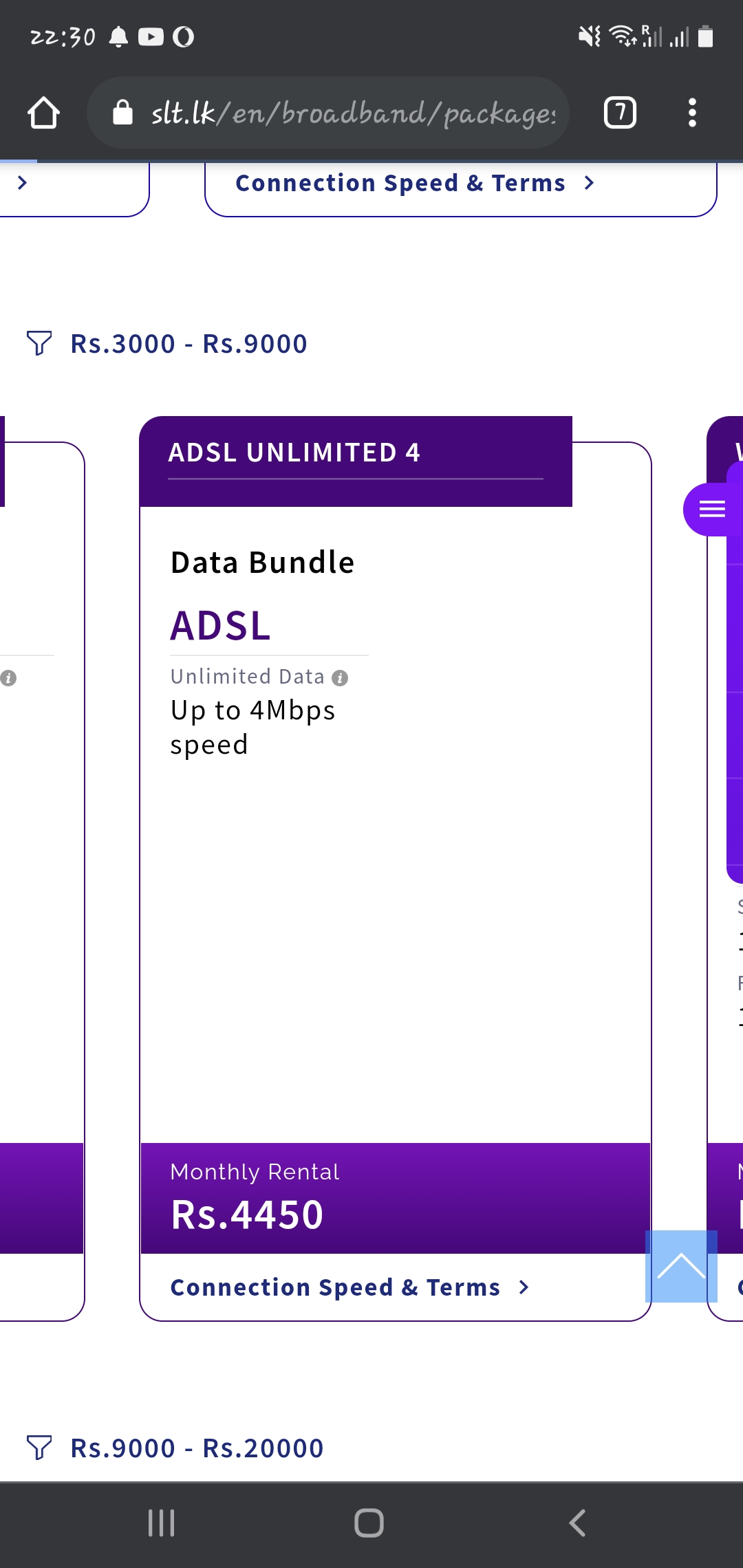Select the Rs.9000 - Rs.20000 price filter
The width and height of the screenshot is (743, 1568).
point(197,1448)
